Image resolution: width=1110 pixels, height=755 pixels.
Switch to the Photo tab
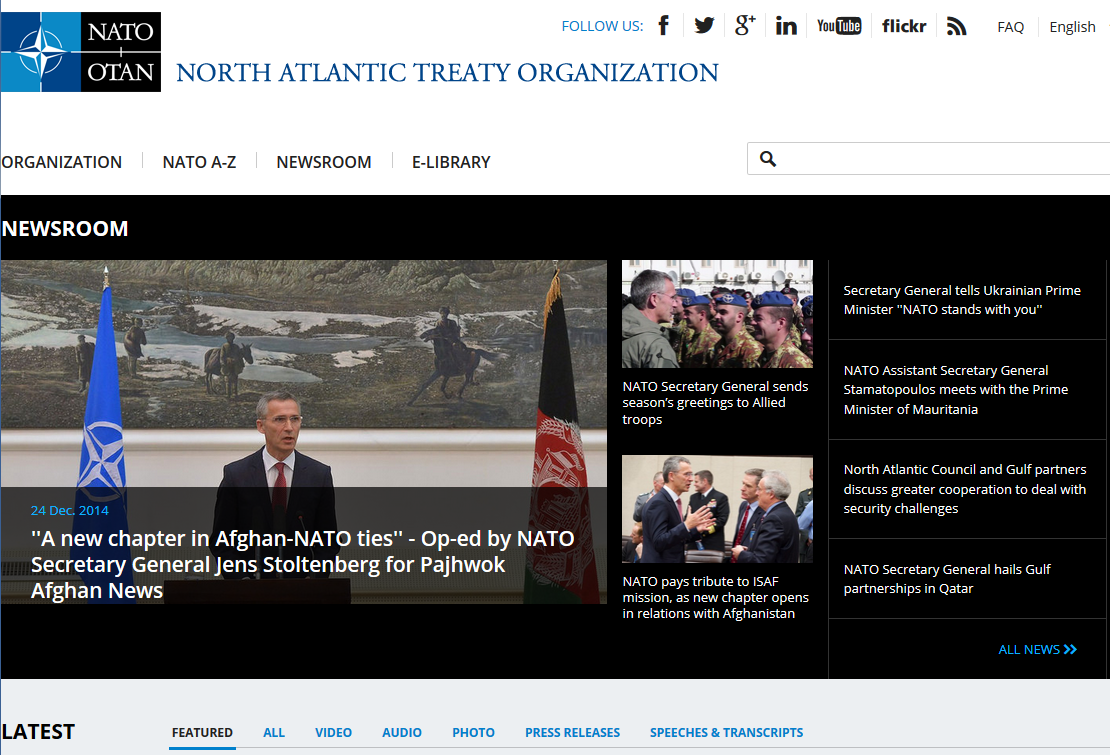474,732
